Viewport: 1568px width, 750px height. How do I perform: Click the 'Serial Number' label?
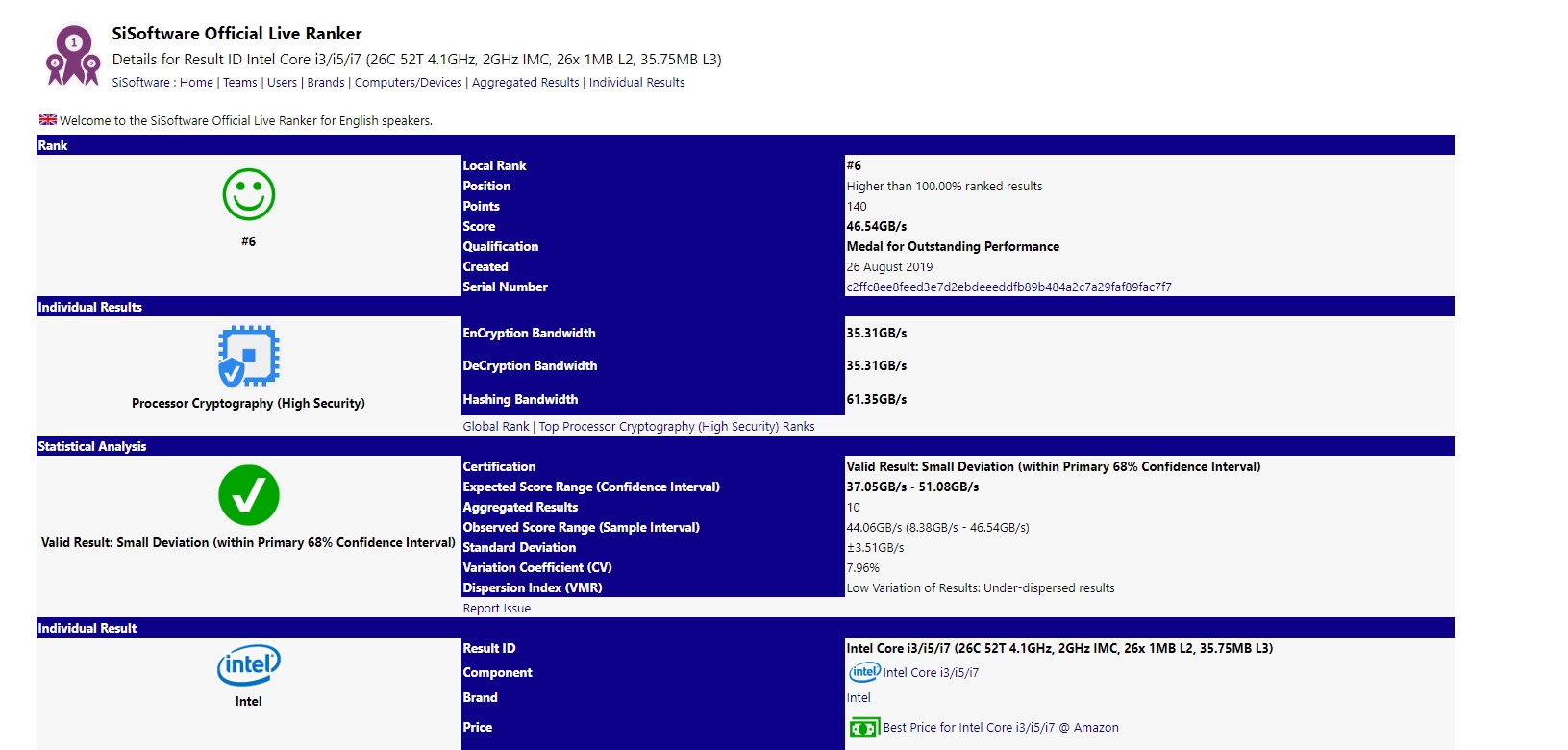pos(506,287)
